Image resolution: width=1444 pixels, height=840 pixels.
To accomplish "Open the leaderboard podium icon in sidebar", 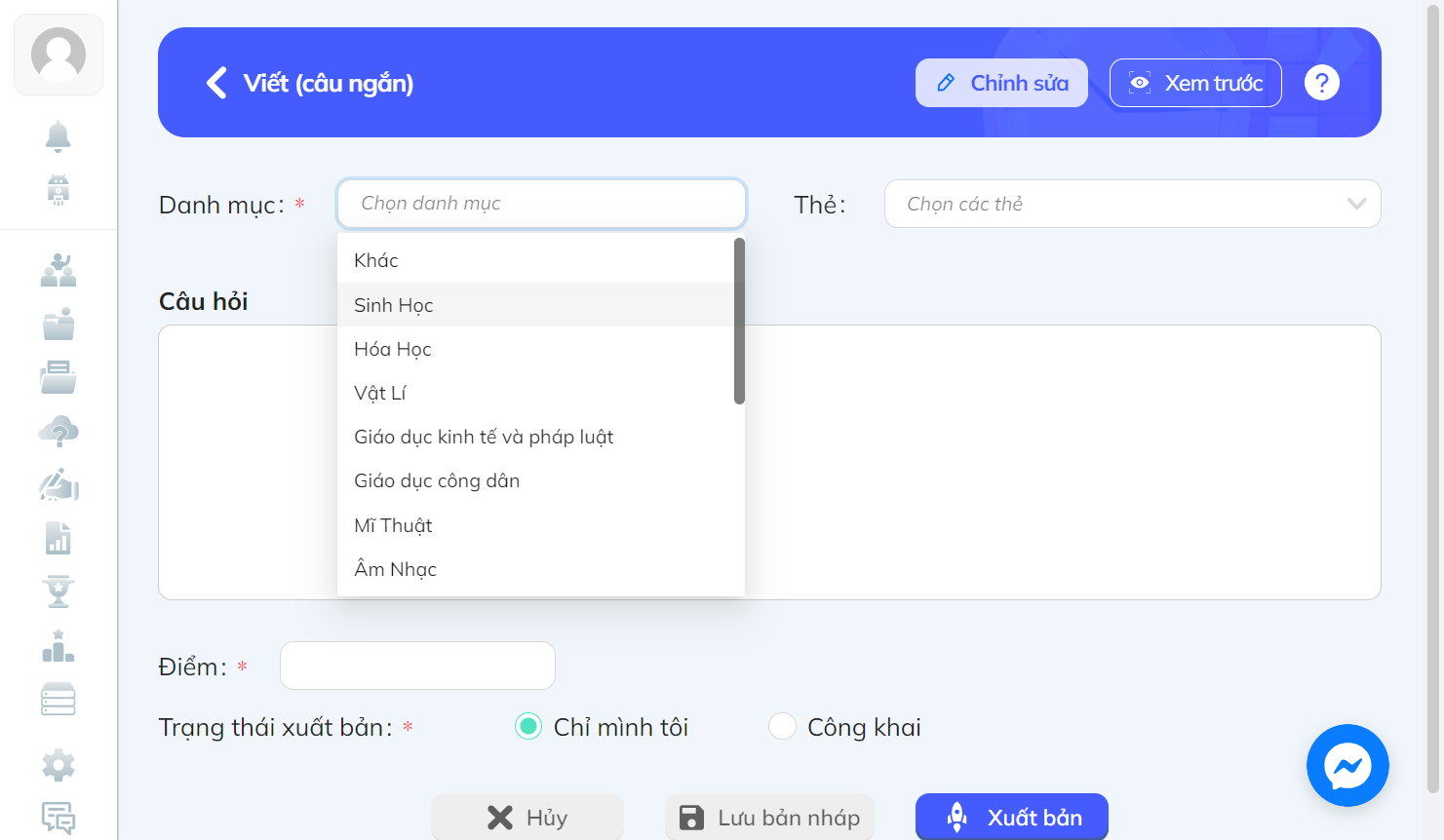I will pyautogui.click(x=59, y=645).
